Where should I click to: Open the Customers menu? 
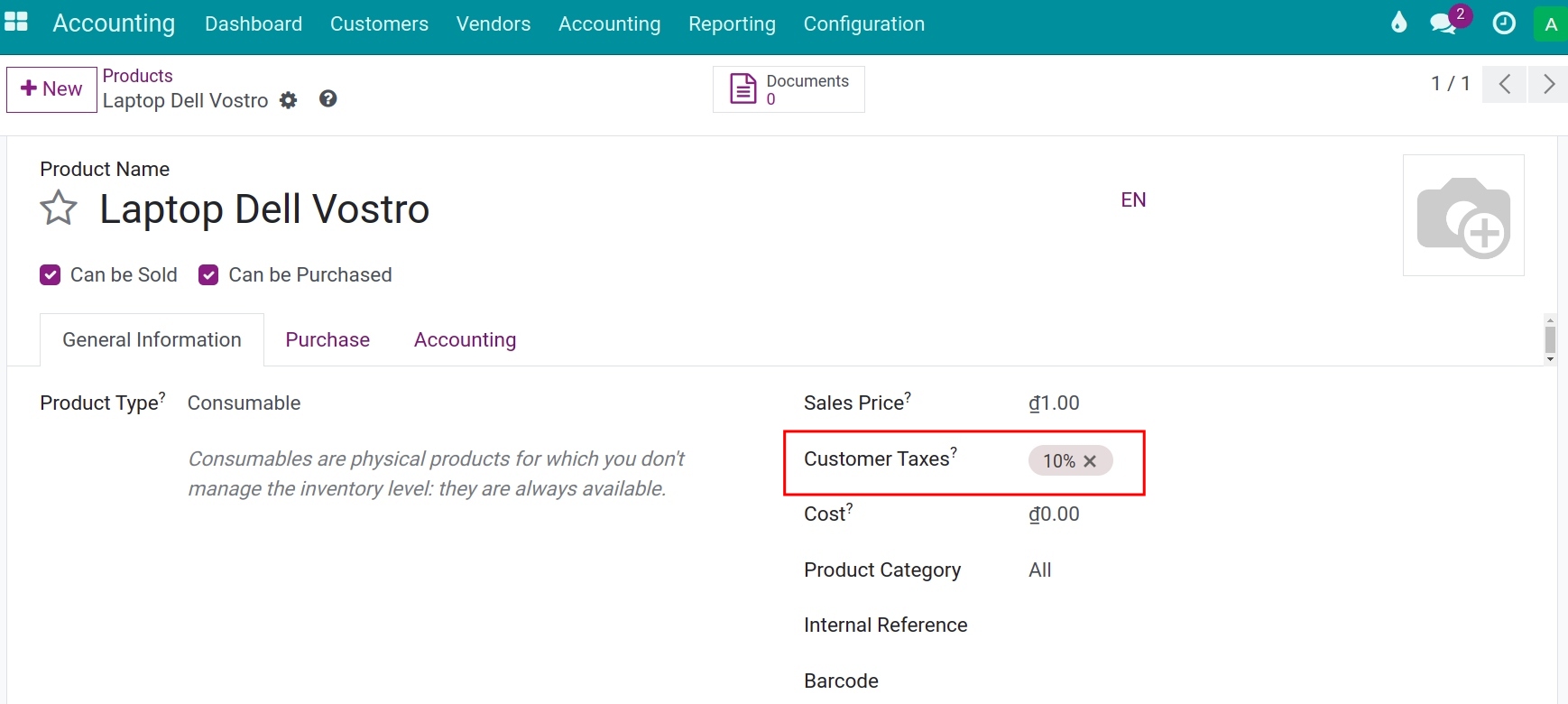(x=379, y=24)
